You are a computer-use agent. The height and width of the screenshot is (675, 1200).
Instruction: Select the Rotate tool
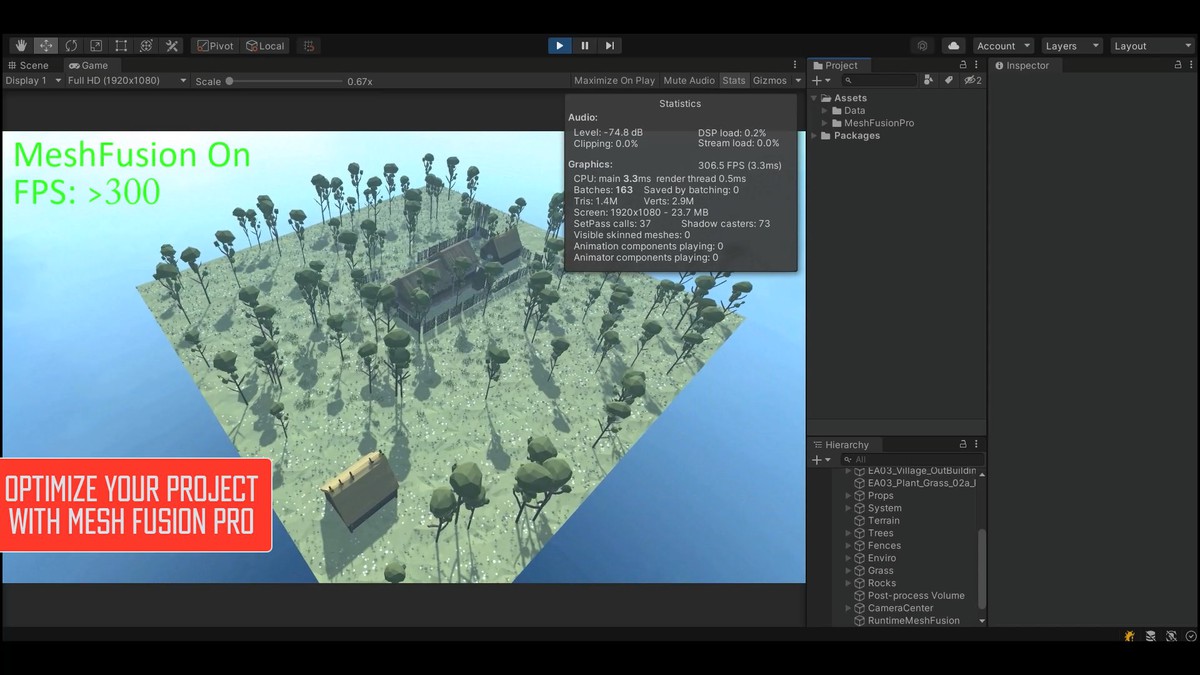(x=71, y=46)
